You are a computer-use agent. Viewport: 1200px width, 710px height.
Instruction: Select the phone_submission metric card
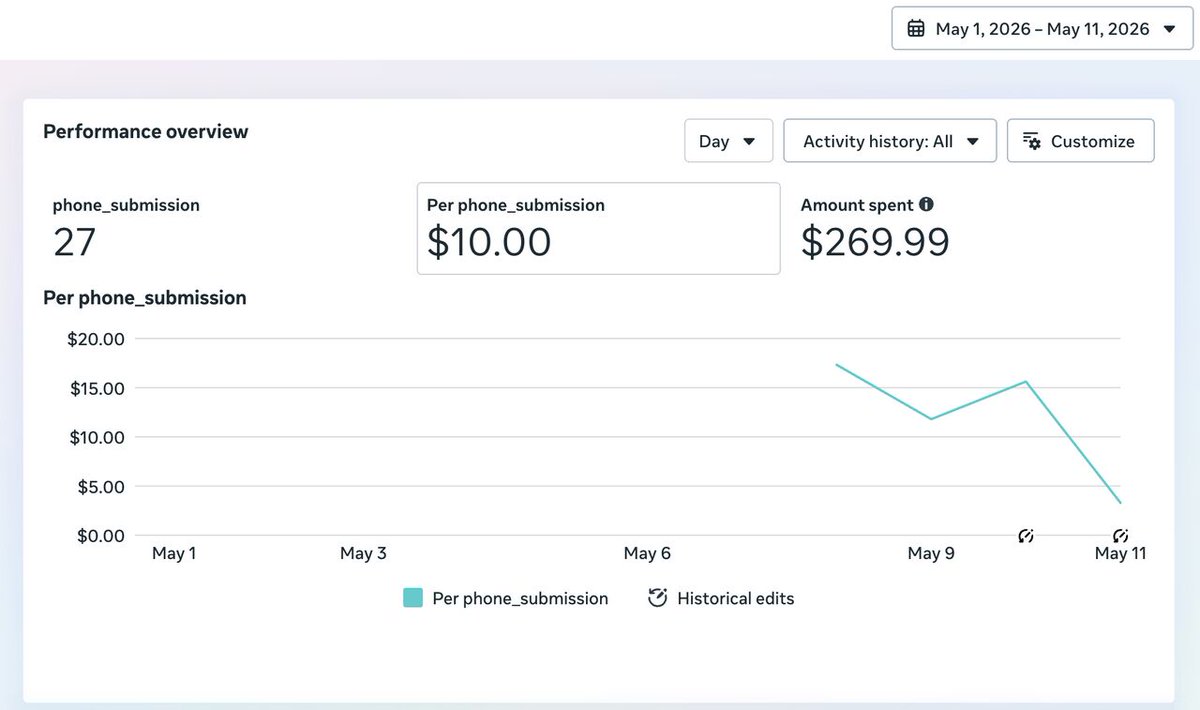tap(225, 228)
